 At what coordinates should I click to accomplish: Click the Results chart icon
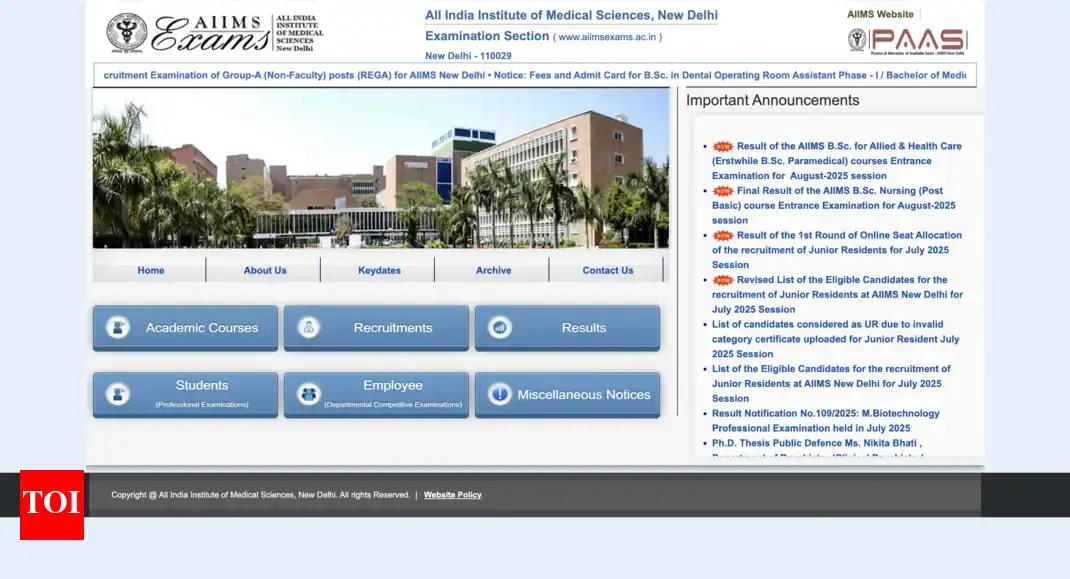click(500, 328)
